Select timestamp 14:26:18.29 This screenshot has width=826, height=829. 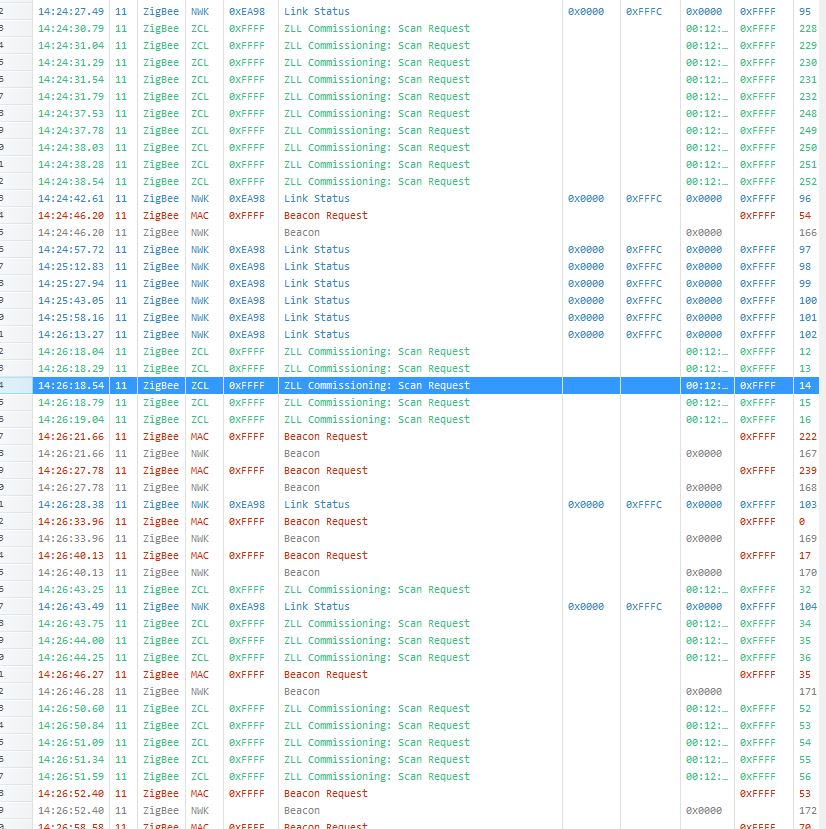[x=71, y=368]
